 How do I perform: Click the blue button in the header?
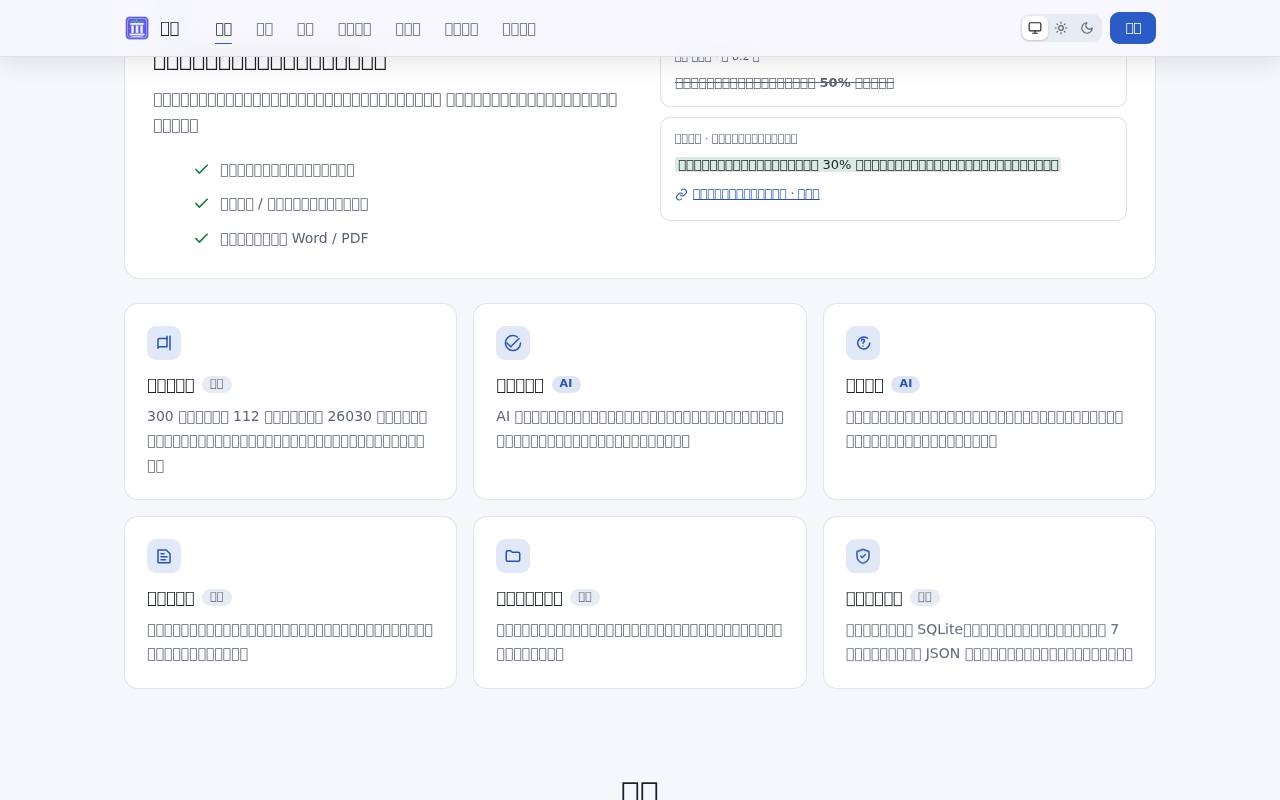tap(1133, 28)
